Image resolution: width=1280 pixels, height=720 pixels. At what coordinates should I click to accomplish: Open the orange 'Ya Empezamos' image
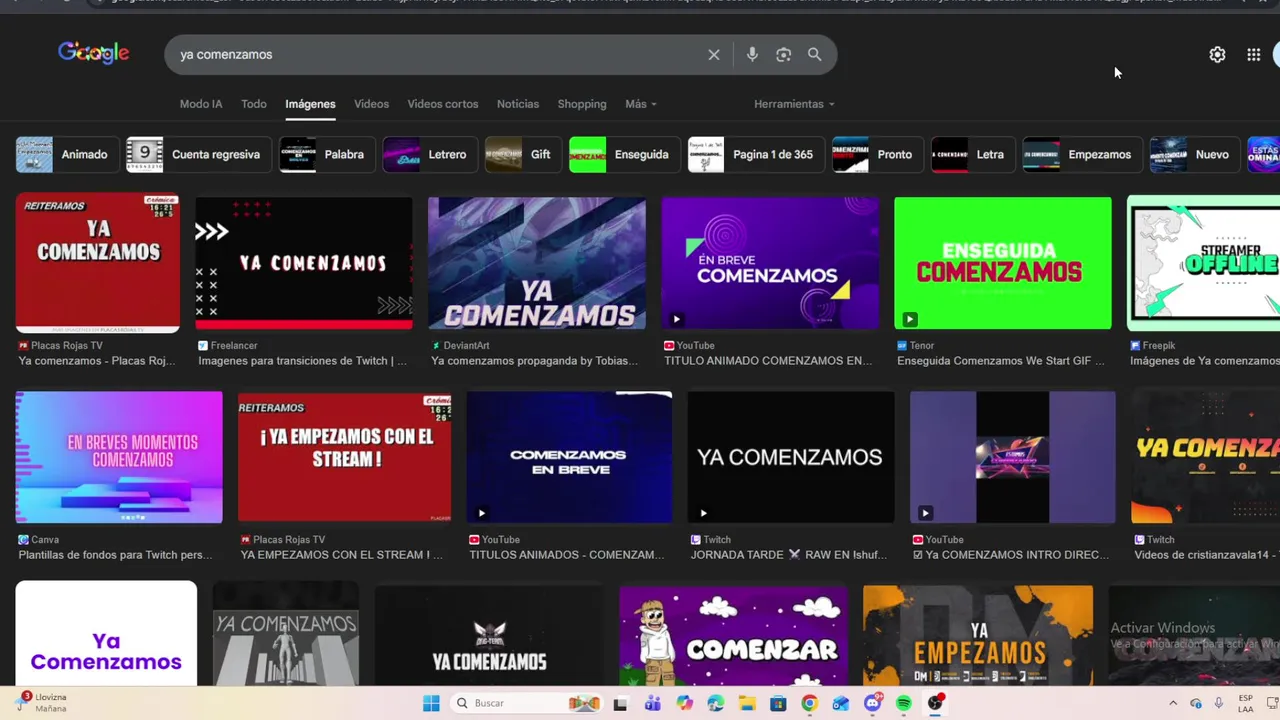pos(978,636)
